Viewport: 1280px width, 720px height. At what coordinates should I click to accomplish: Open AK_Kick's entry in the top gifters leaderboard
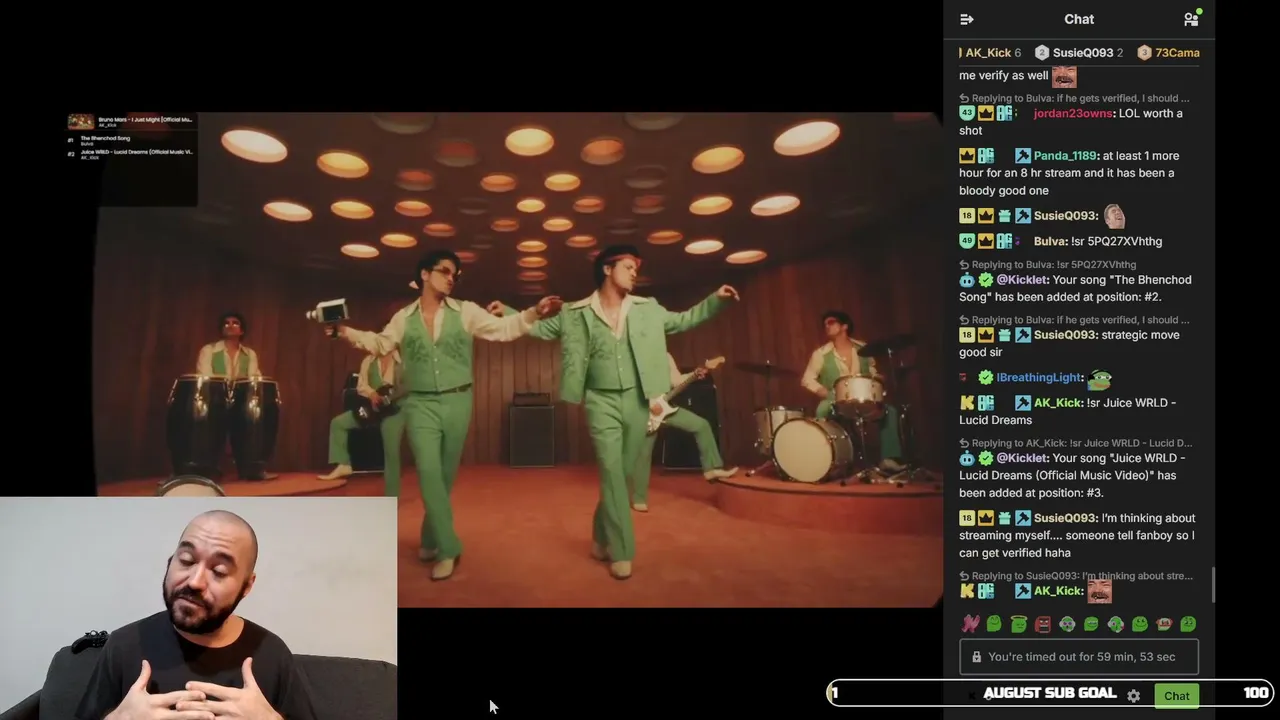point(992,53)
